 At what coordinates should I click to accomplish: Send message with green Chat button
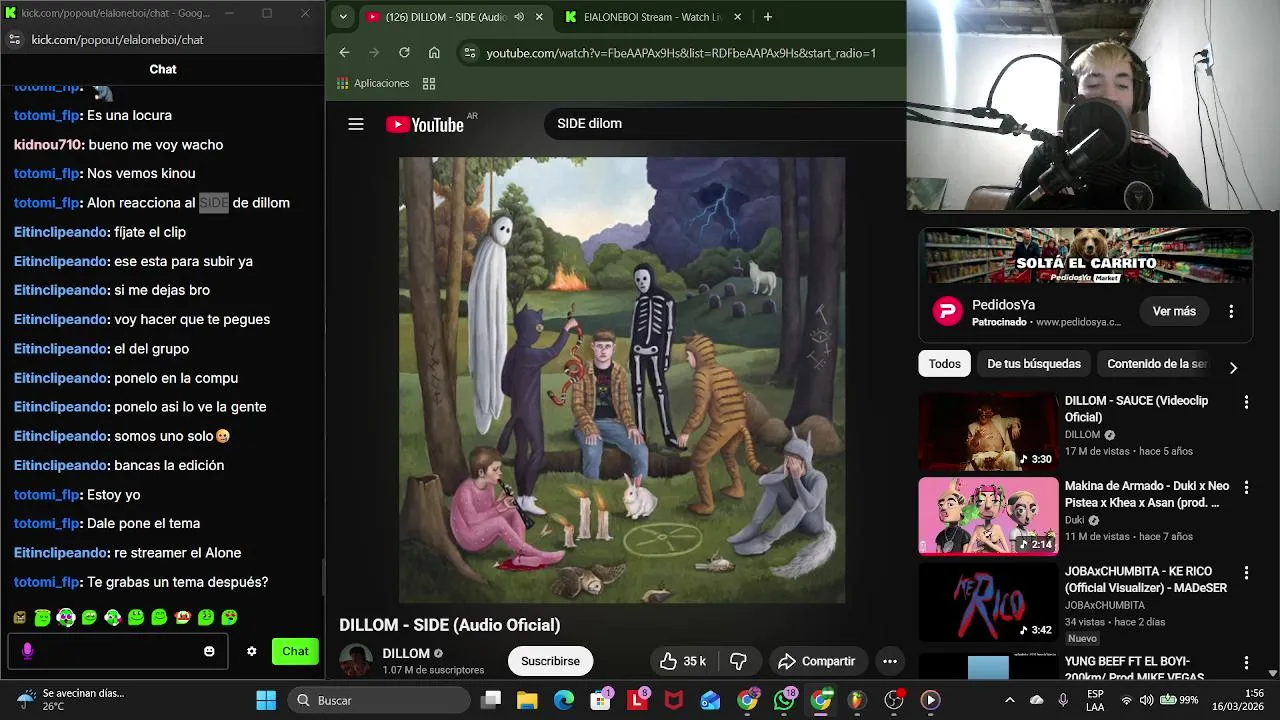[x=295, y=651]
